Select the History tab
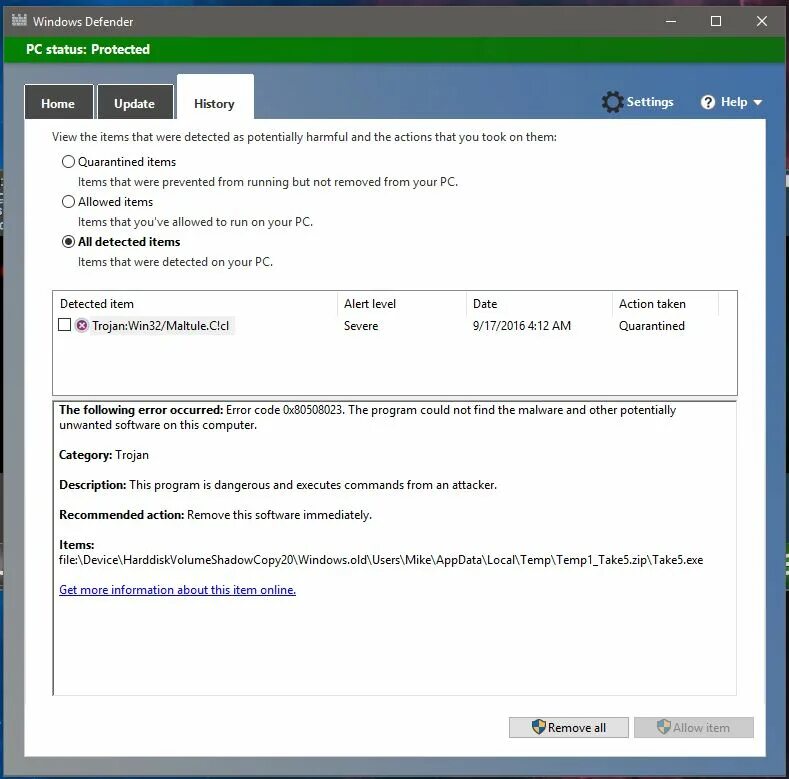Screen dimensions: 789x779 pyautogui.click(x=215, y=98)
